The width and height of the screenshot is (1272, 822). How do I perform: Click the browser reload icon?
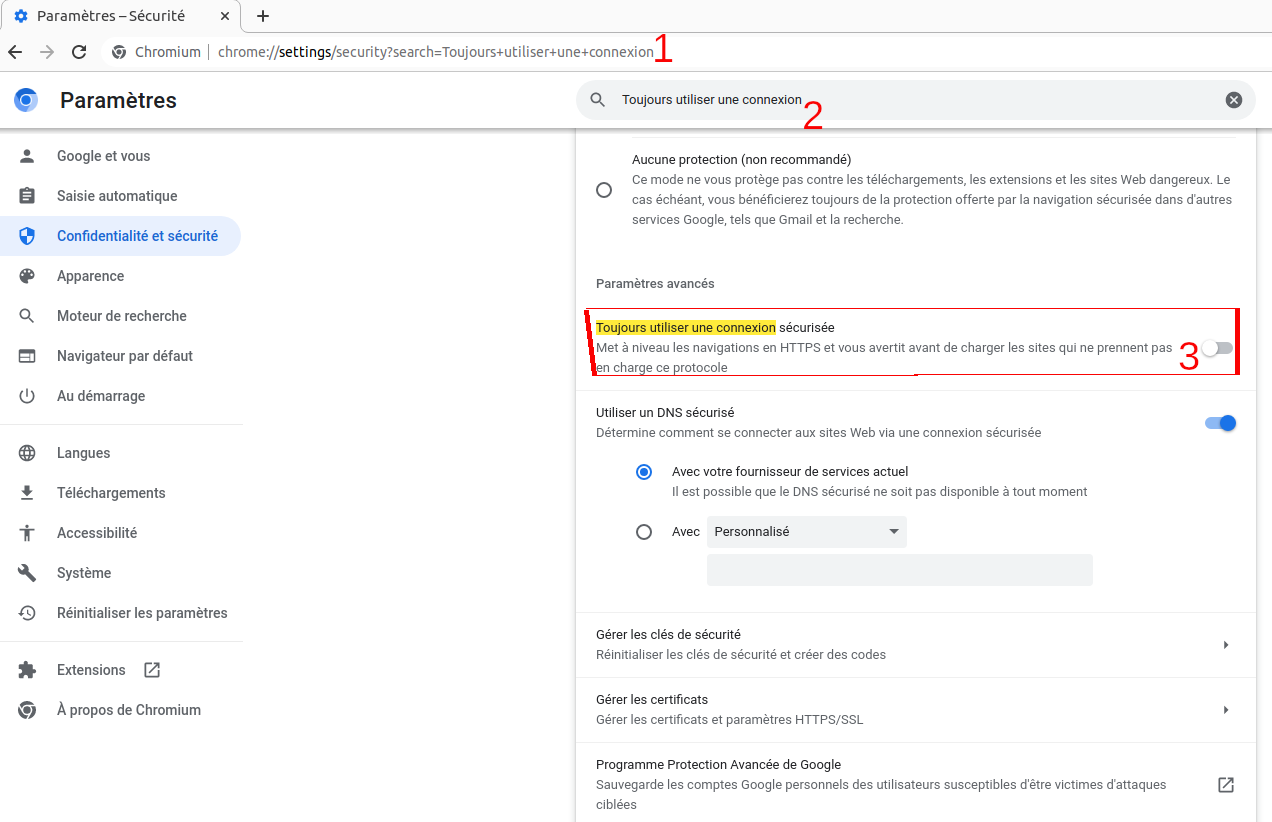click(x=79, y=52)
